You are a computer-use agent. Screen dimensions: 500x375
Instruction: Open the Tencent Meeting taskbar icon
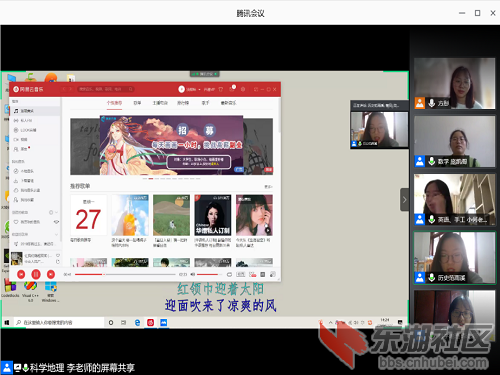click(x=164, y=322)
